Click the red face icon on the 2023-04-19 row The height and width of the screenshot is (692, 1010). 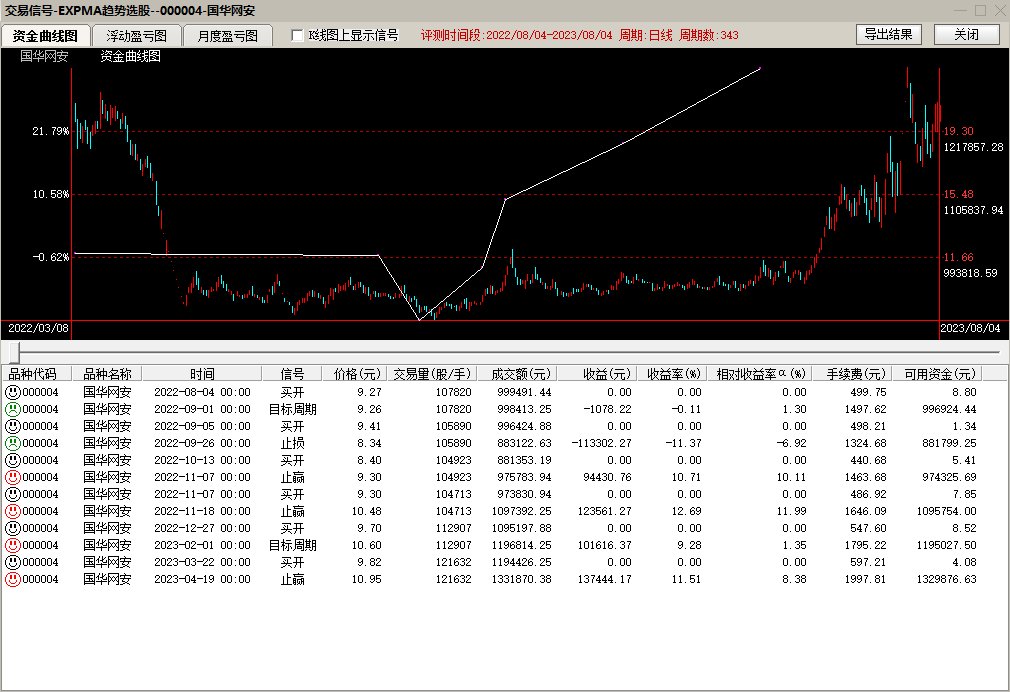point(13,579)
